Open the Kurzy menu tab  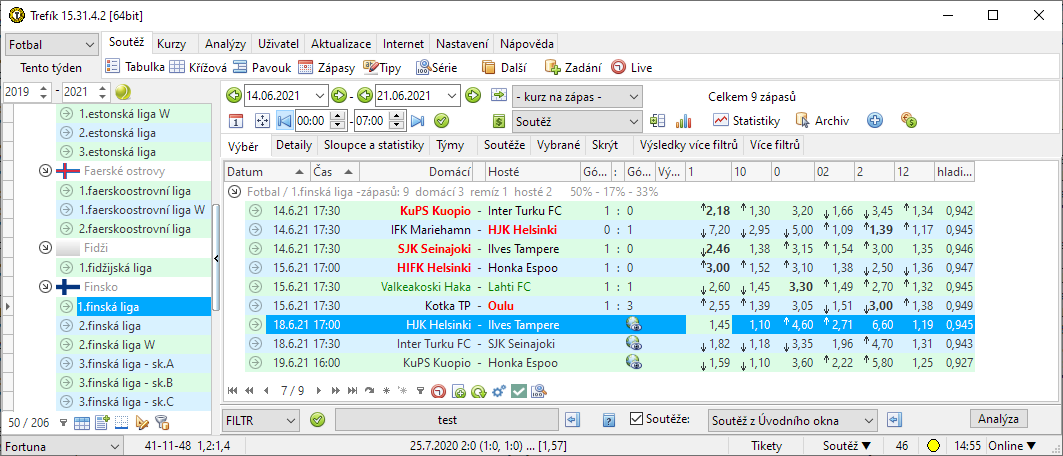(172, 44)
